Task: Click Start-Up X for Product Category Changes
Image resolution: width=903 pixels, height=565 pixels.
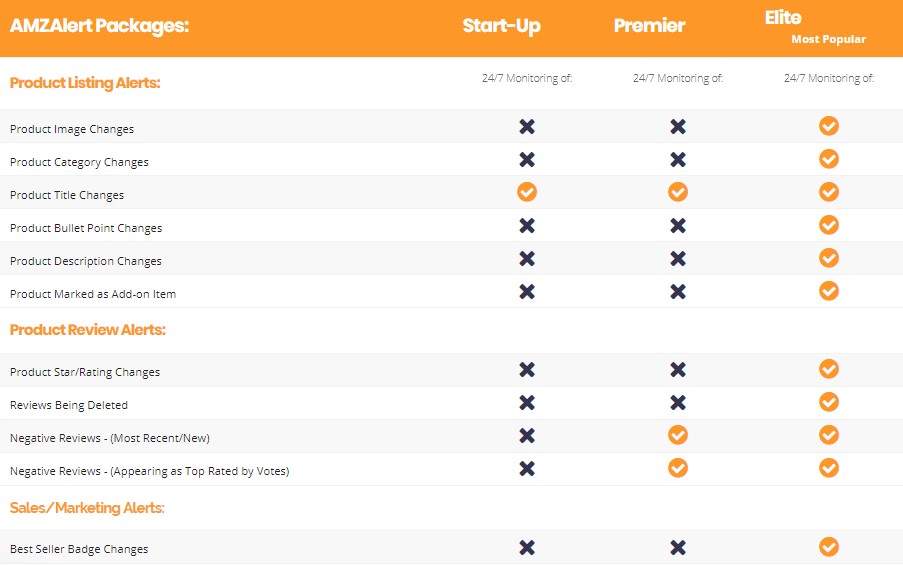Action: point(527,160)
